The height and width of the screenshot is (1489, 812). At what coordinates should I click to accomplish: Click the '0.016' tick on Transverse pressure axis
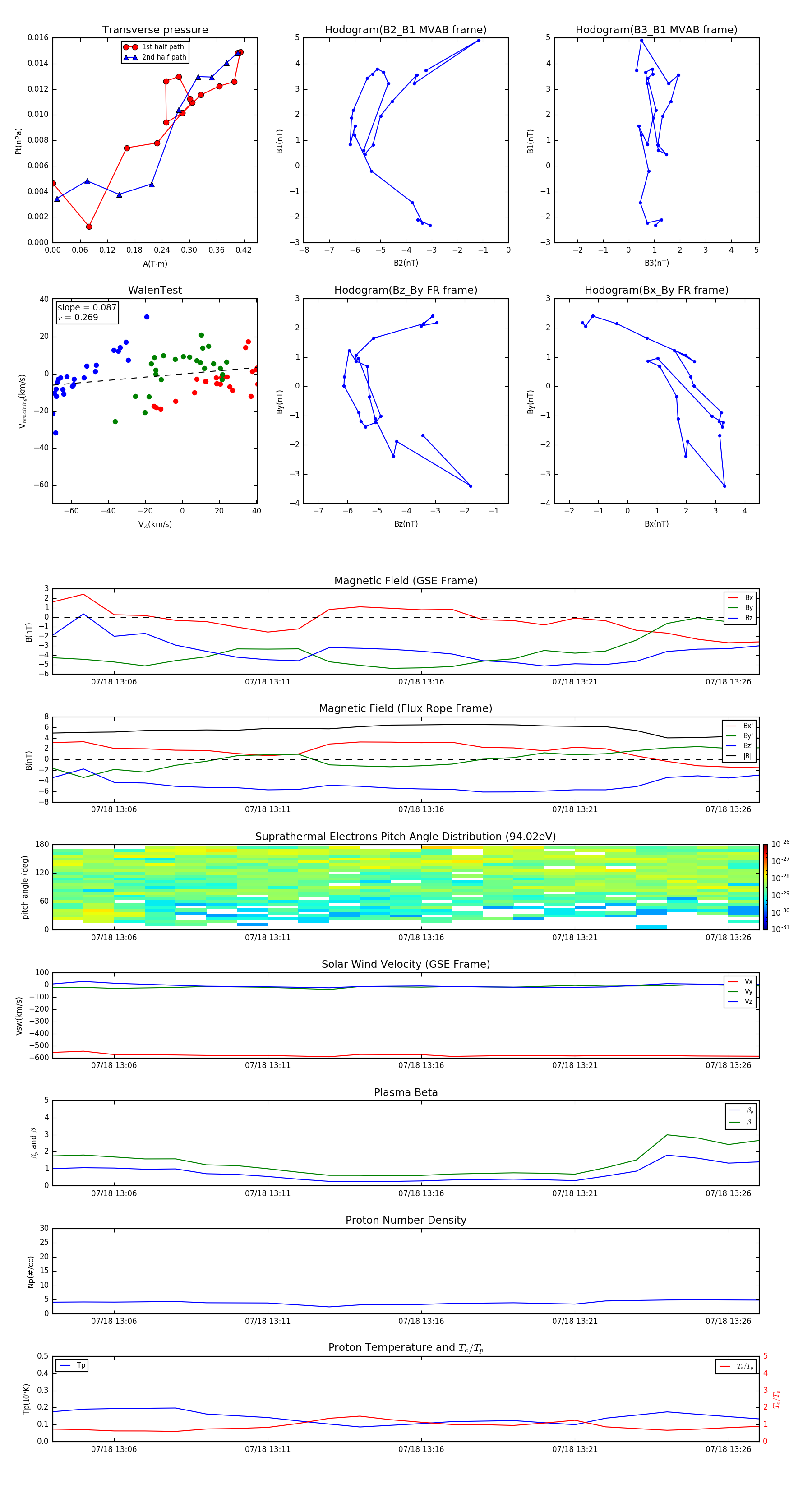coord(38,37)
